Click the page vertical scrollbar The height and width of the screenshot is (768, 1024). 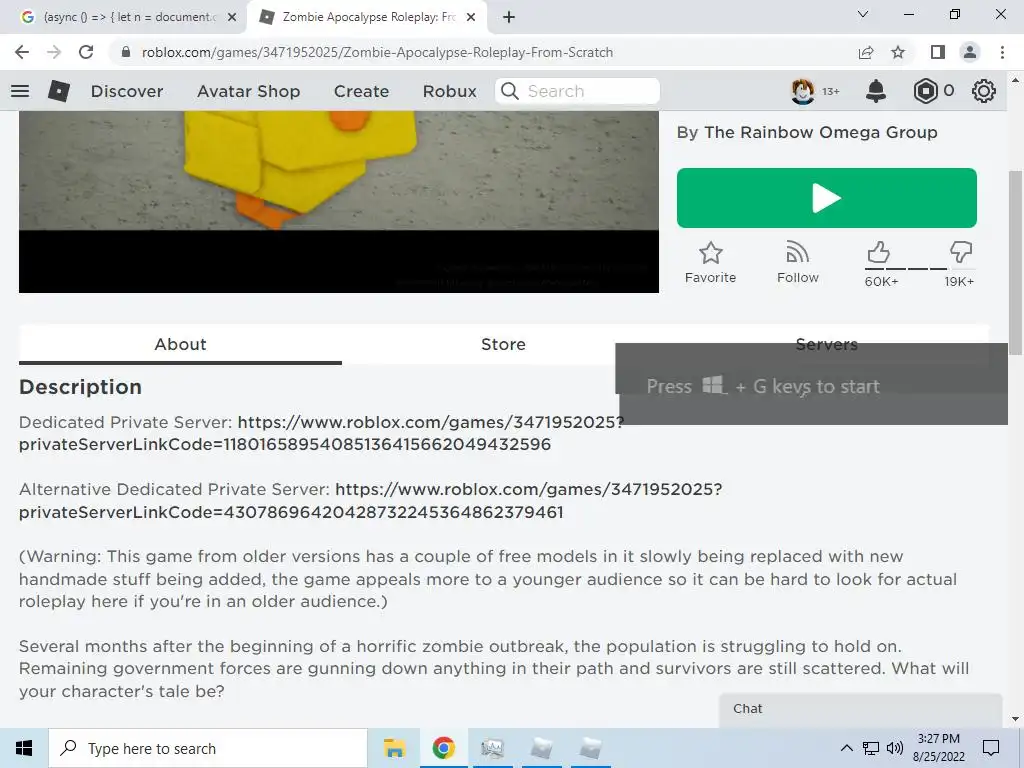[x=1015, y=263]
